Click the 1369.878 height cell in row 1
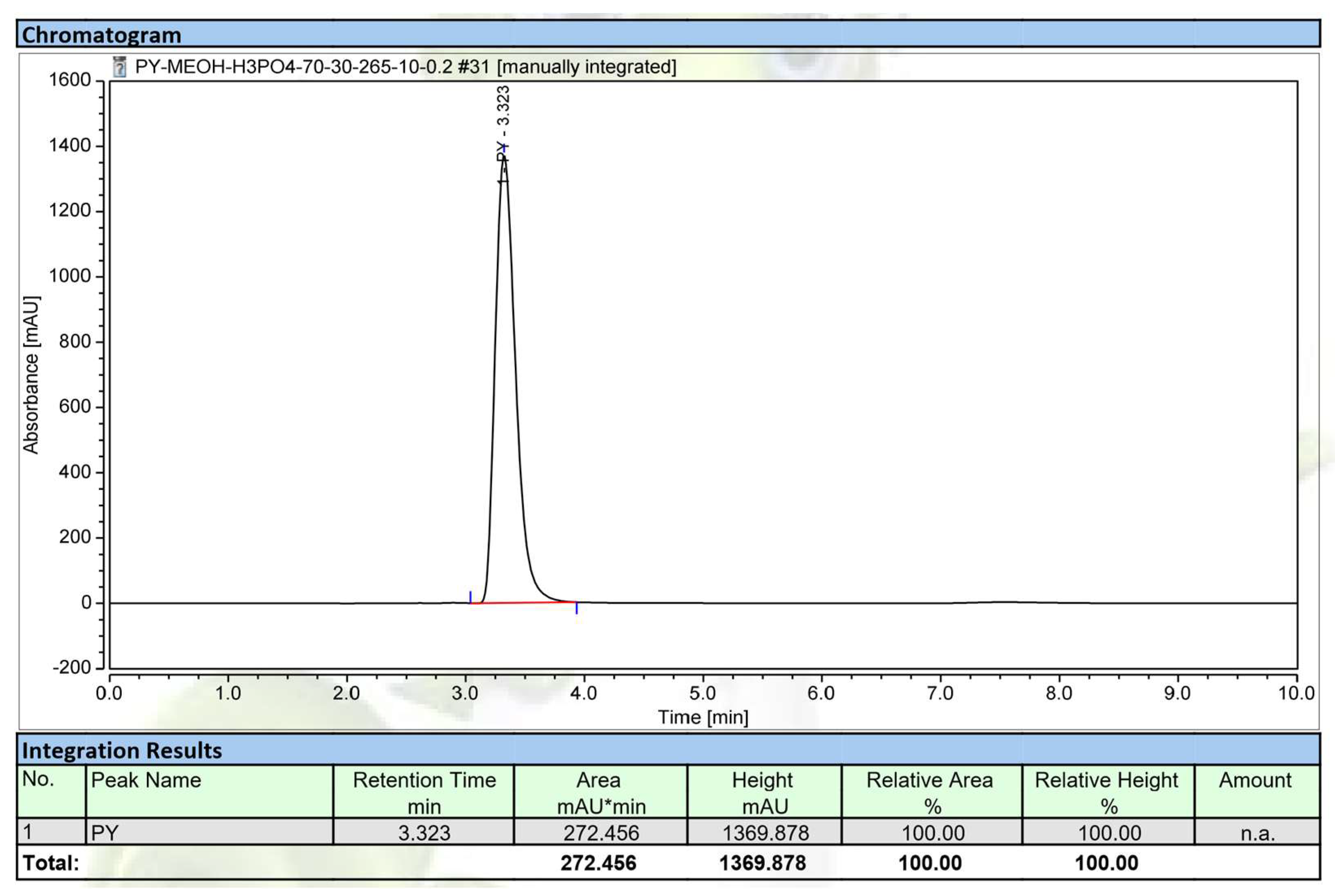 point(765,833)
